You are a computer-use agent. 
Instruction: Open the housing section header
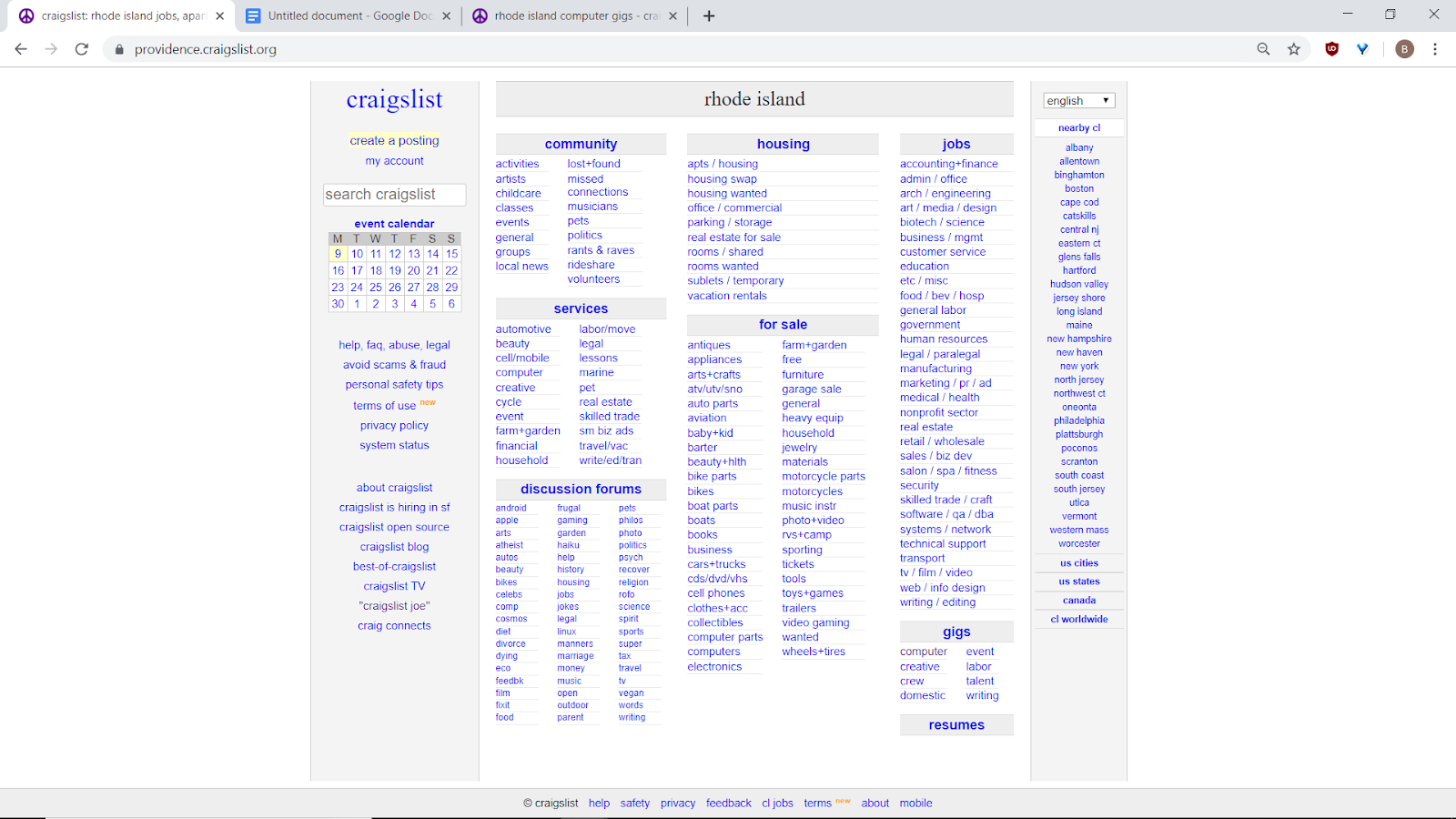click(x=784, y=144)
